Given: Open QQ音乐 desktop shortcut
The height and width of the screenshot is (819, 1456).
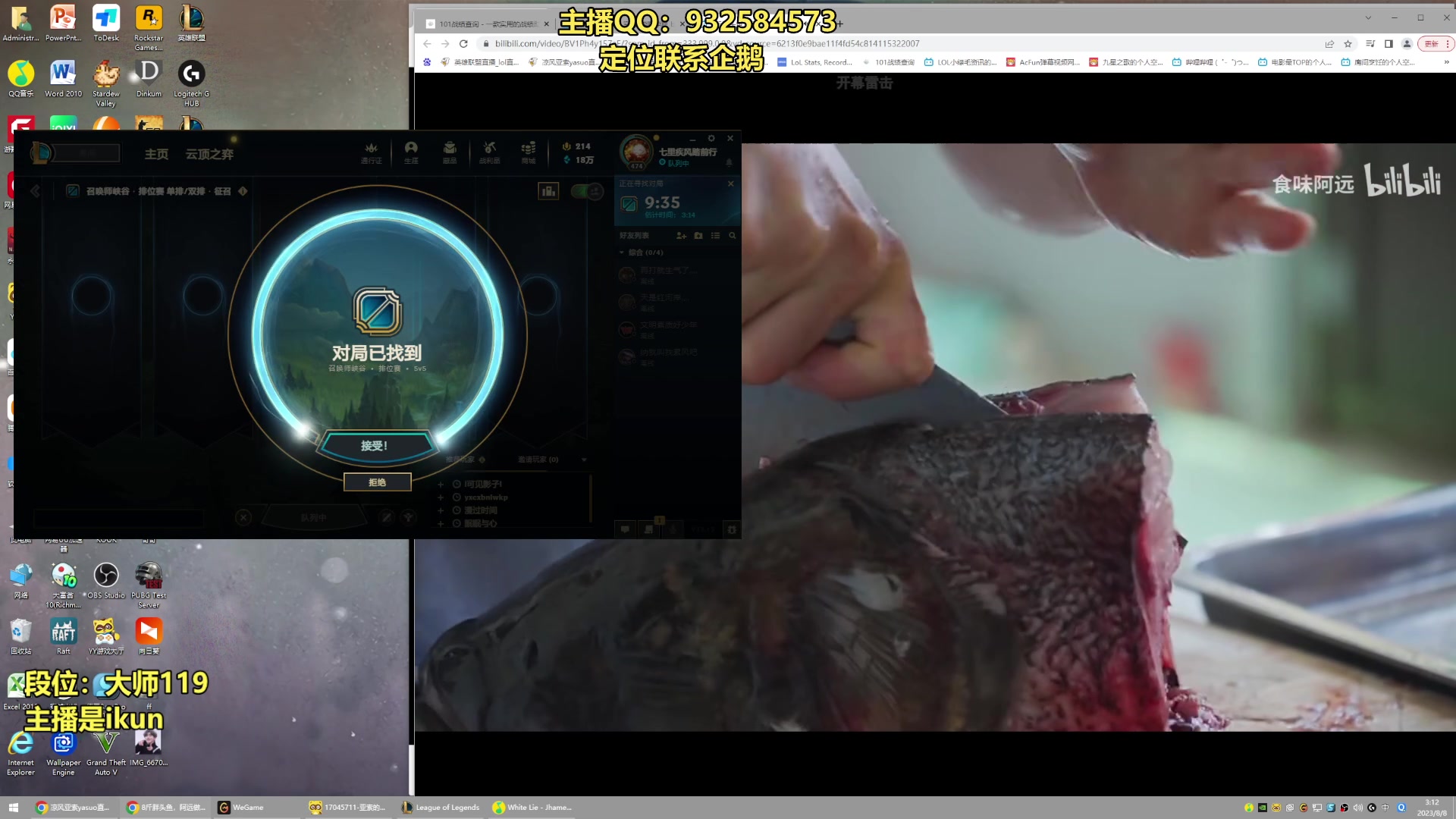Looking at the screenshot, I should (21, 79).
